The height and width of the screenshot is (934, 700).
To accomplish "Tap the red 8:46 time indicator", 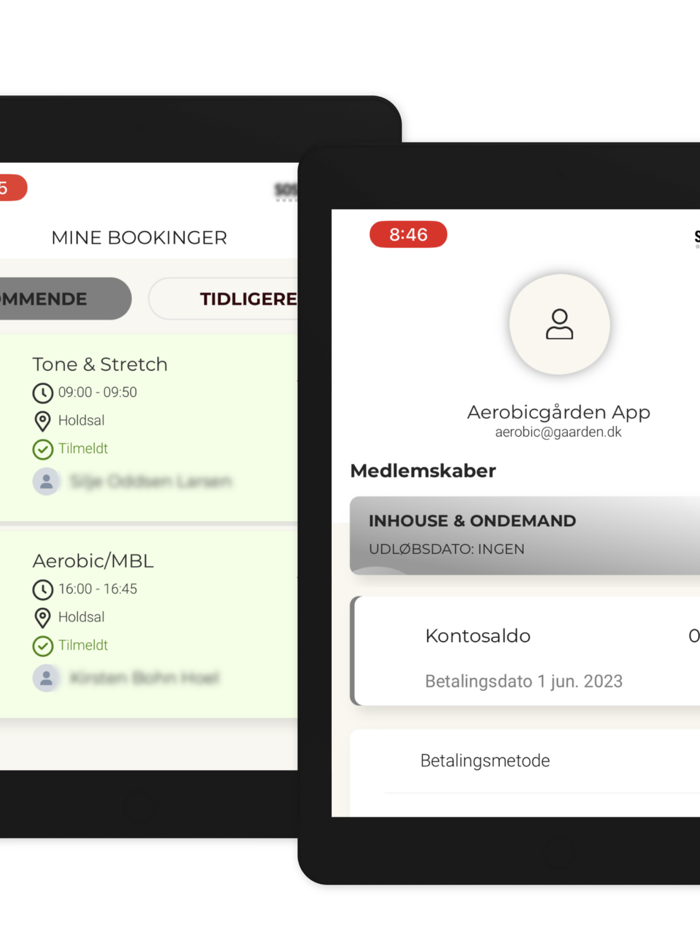I will tap(408, 234).
